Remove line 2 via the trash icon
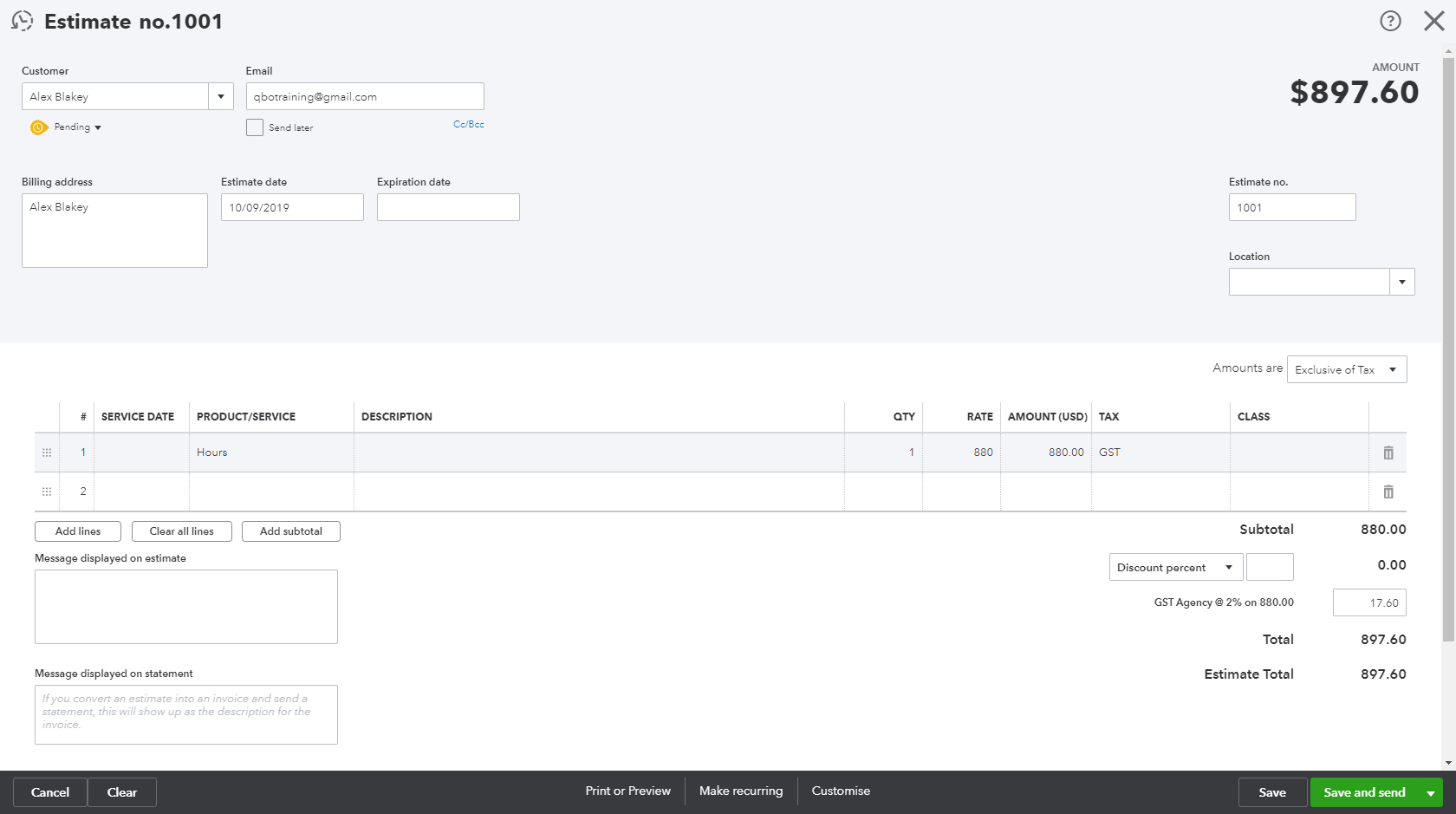This screenshot has width=1456, height=814. pyautogui.click(x=1388, y=492)
